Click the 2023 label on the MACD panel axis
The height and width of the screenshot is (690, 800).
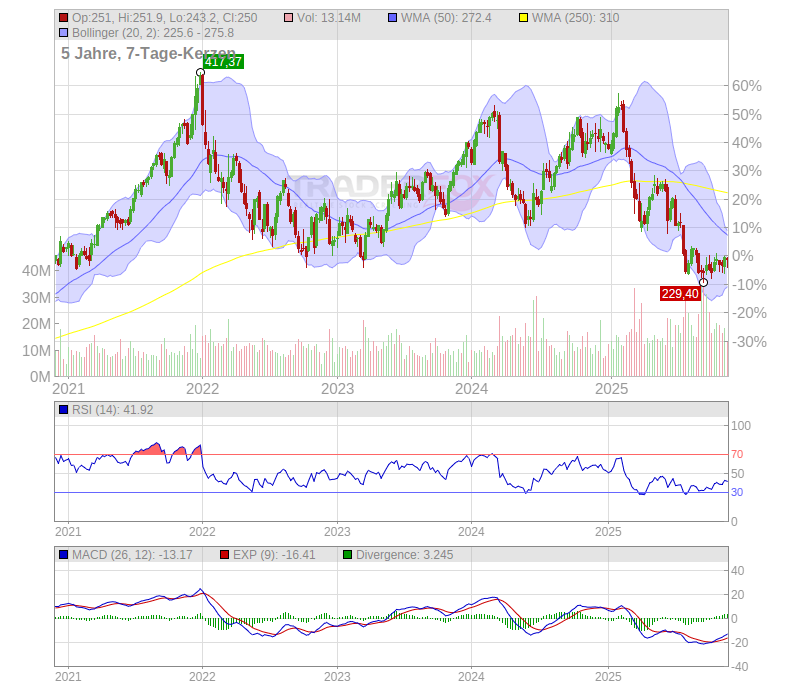click(338, 677)
